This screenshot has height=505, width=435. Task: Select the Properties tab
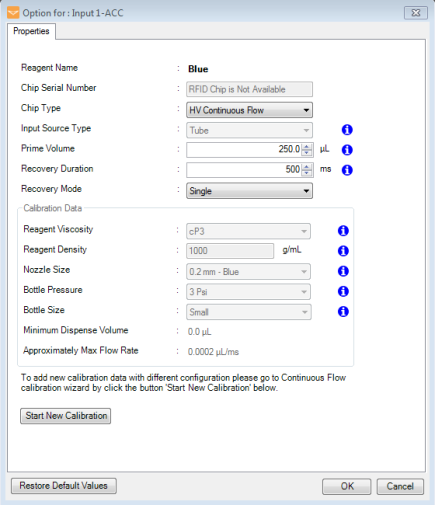pyautogui.click(x=31, y=31)
